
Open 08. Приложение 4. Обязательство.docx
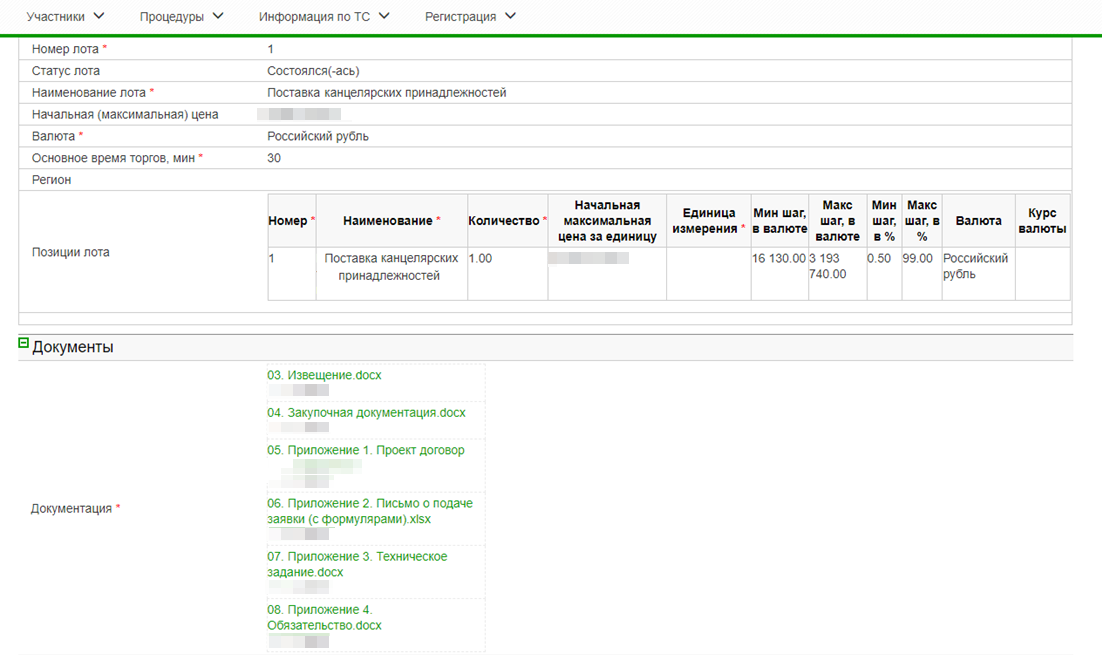click(324, 617)
